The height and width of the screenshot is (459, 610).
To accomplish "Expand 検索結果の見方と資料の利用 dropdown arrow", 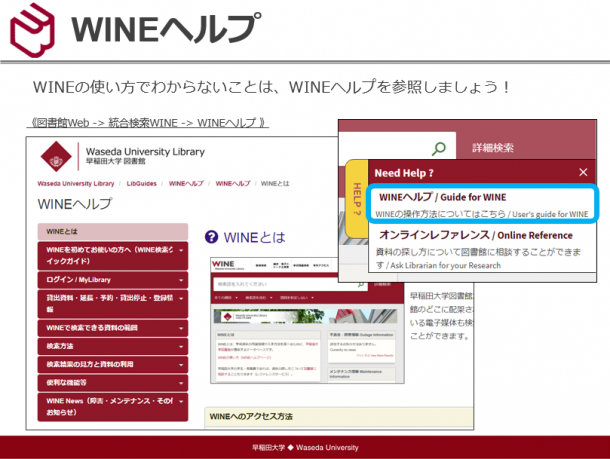I will coord(181,365).
